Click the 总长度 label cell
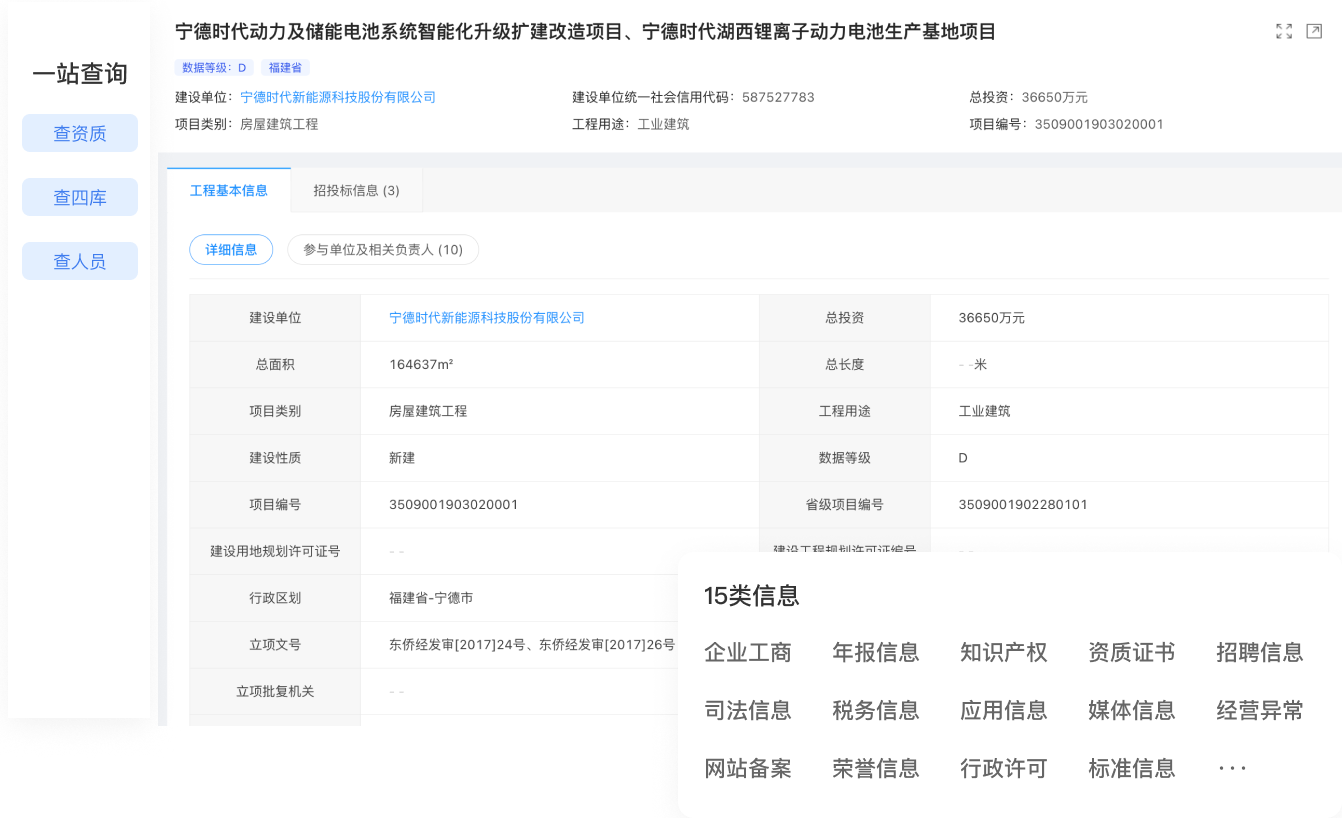1342x818 pixels. coord(845,365)
